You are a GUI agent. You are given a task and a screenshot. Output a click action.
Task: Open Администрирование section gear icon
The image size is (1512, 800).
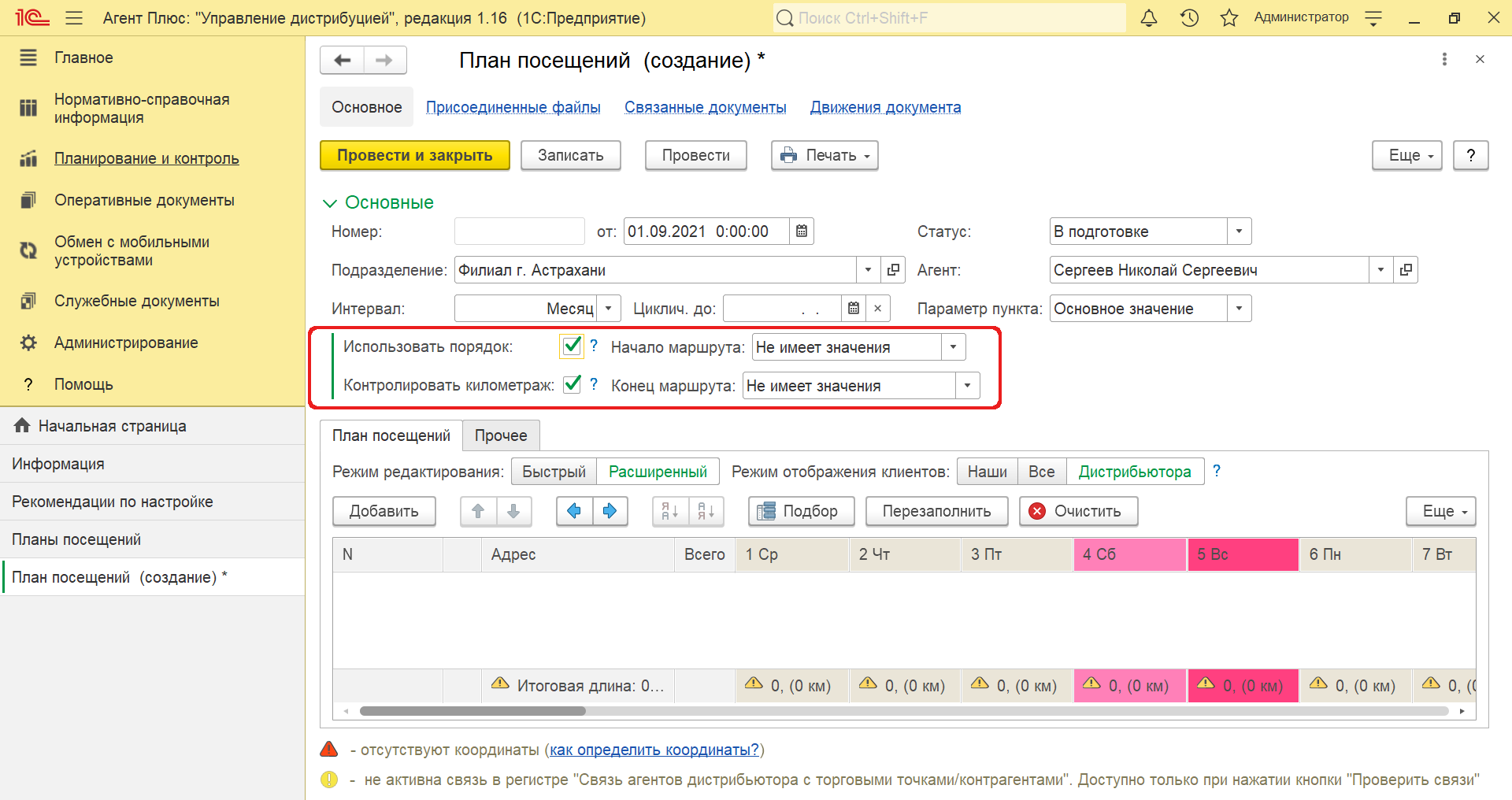[x=28, y=343]
